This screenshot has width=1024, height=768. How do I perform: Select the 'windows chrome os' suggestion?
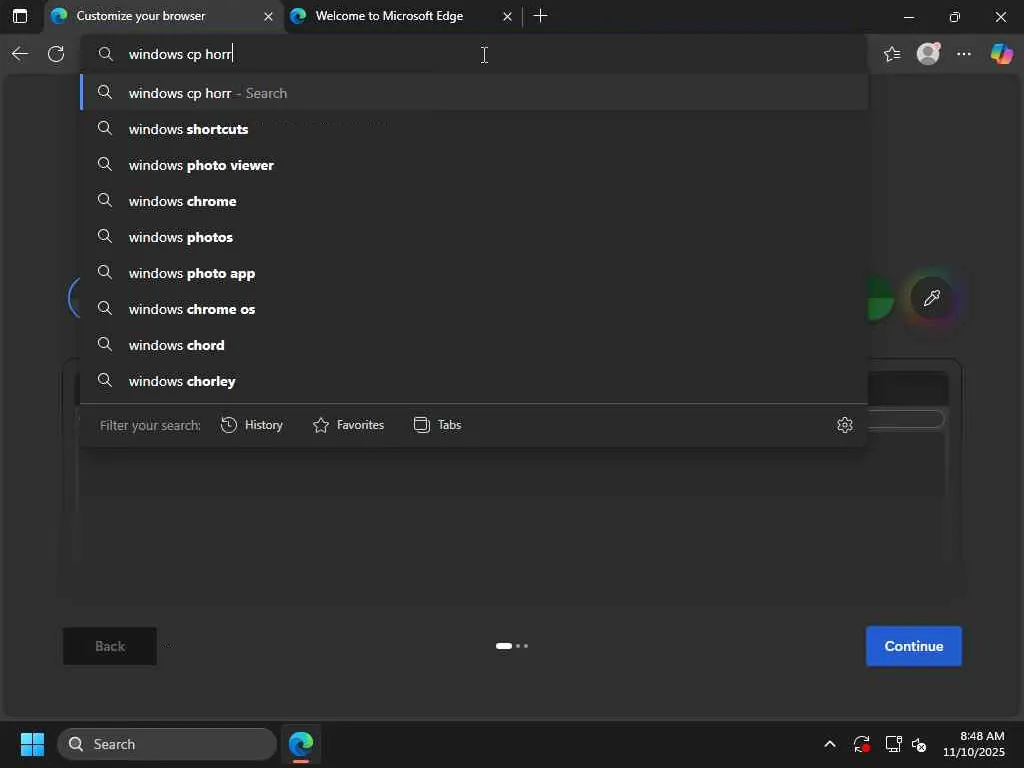tap(474, 308)
